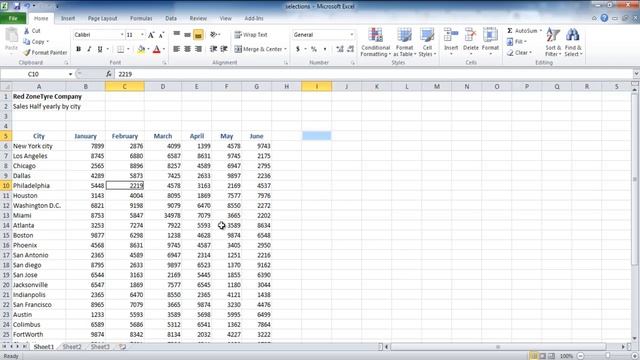Click the Bold formatting icon
Image resolution: width=640 pixels, height=360 pixels.
click(x=78, y=49)
